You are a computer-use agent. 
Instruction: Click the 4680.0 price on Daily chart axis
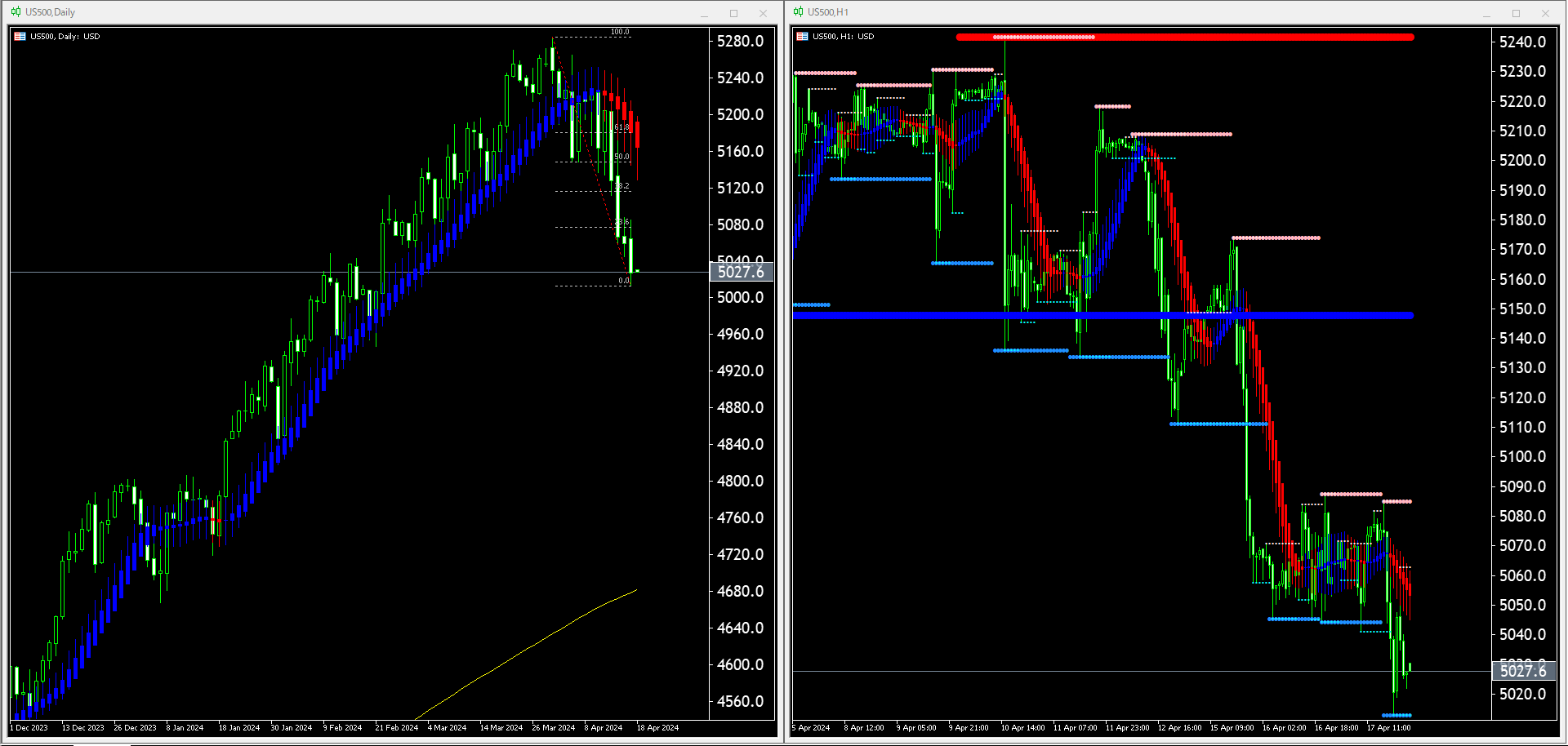coord(740,592)
